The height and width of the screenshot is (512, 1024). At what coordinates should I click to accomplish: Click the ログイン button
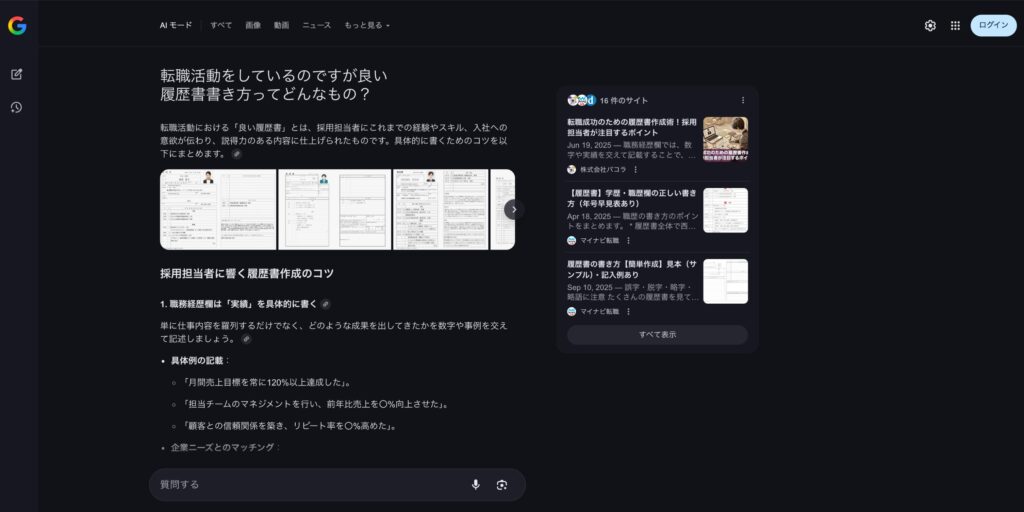click(993, 26)
